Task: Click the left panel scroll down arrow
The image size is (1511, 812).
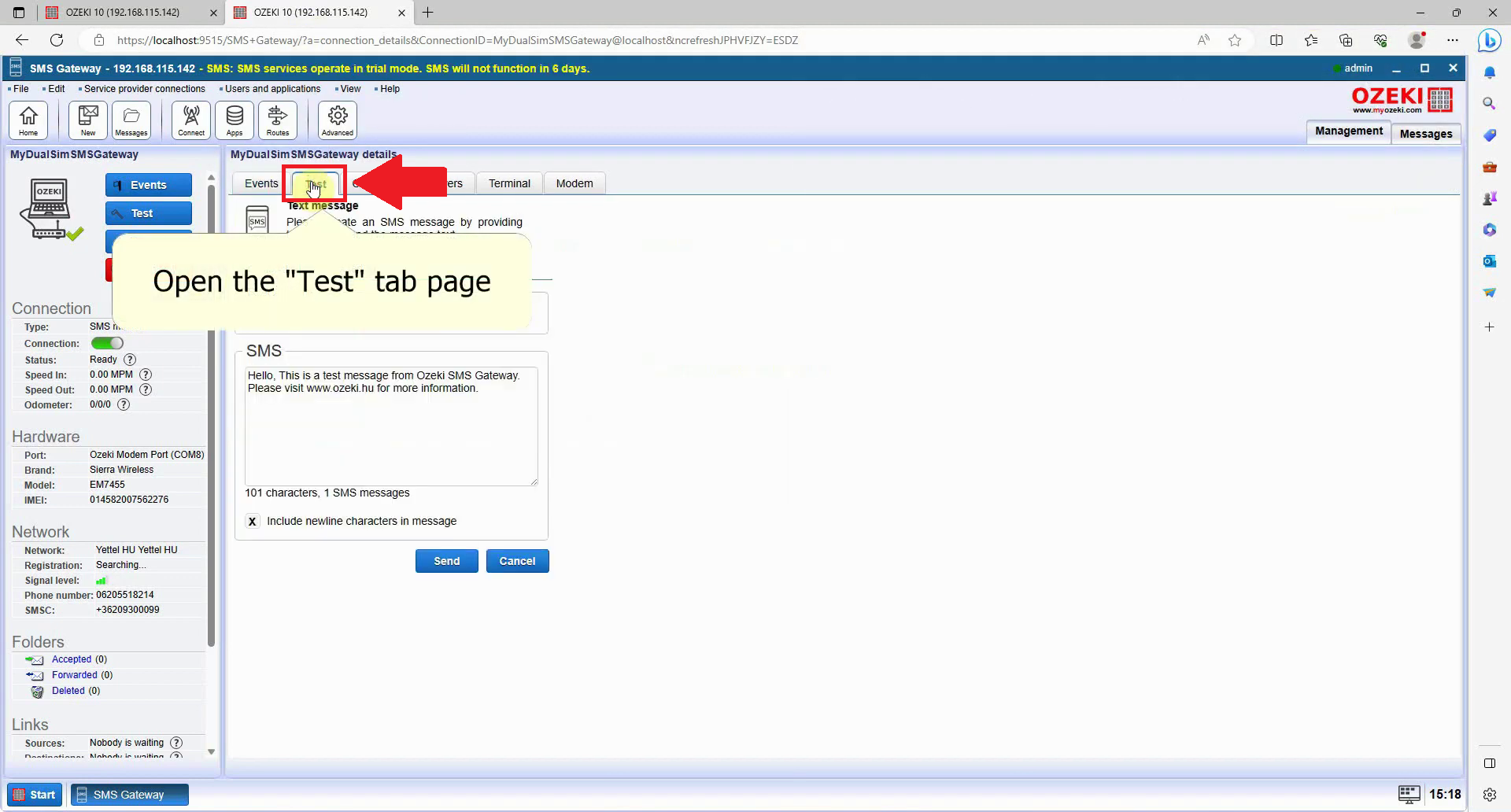Action: [211, 752]
